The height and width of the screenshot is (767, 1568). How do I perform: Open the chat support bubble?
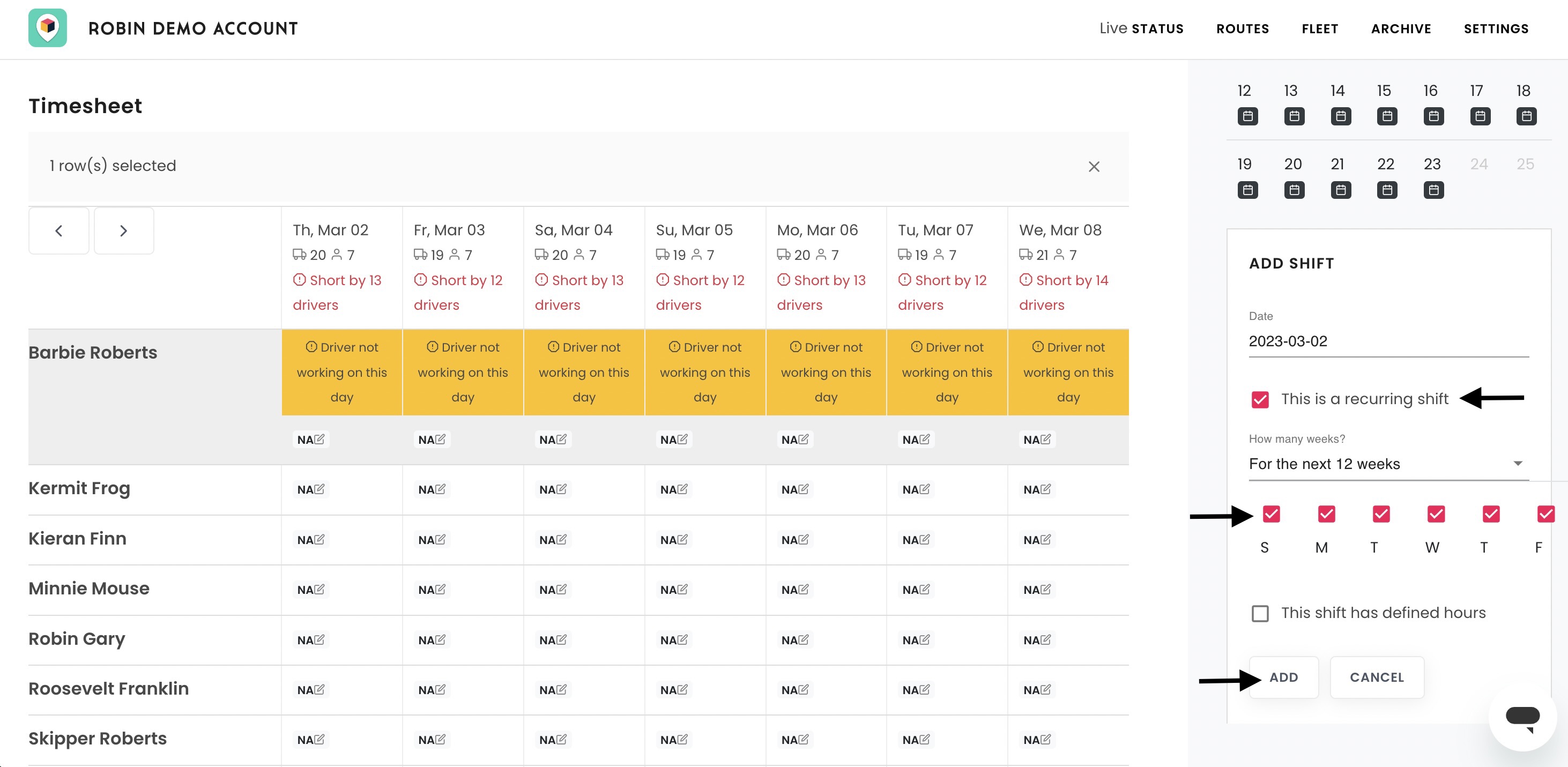click(1522, 717)
